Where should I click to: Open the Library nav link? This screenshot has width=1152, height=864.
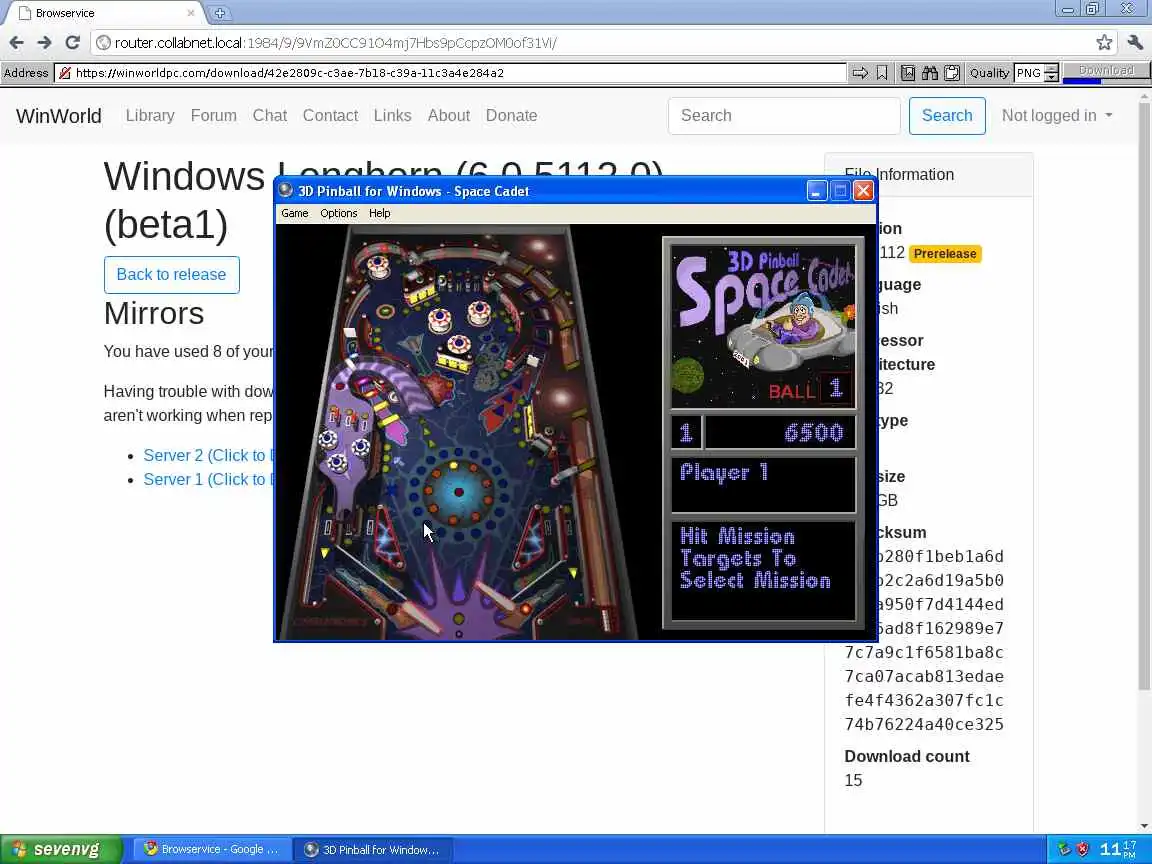[150, 115]
